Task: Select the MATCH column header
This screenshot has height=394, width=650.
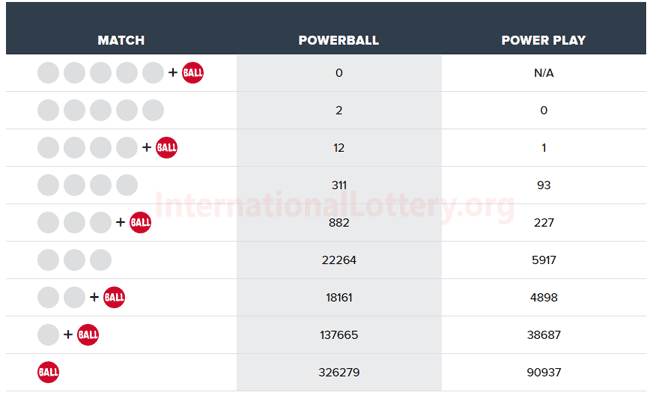Action: point(121,40)
